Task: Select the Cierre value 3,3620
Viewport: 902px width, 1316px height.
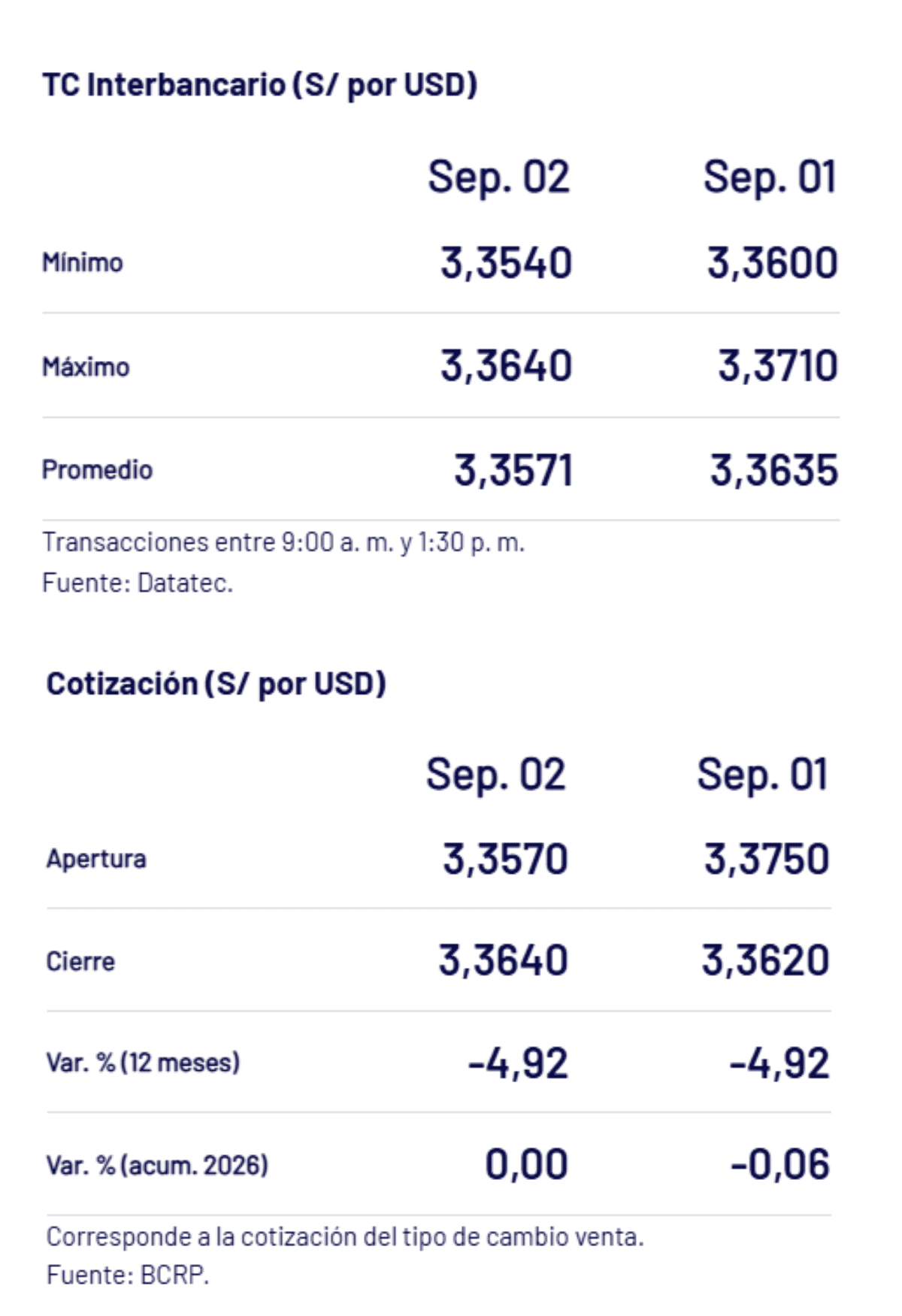Action: pos(765,961)
